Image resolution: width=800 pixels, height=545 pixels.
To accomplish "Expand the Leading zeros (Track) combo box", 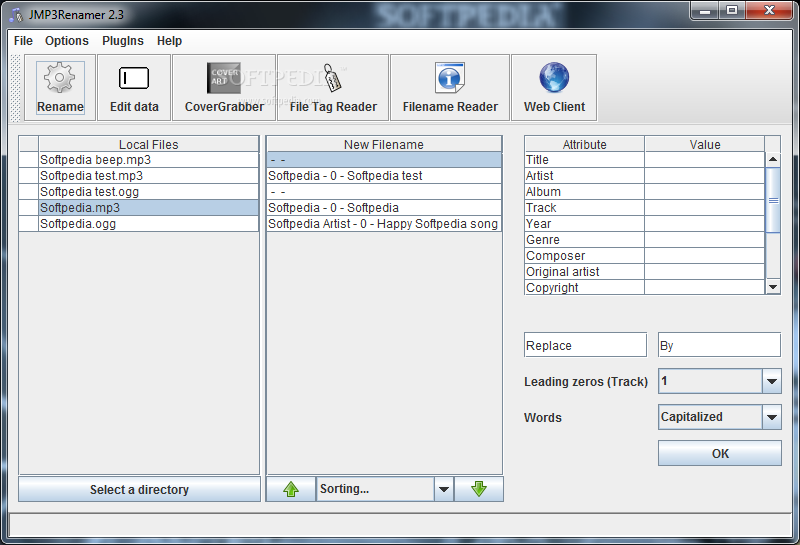I will 771,381.
